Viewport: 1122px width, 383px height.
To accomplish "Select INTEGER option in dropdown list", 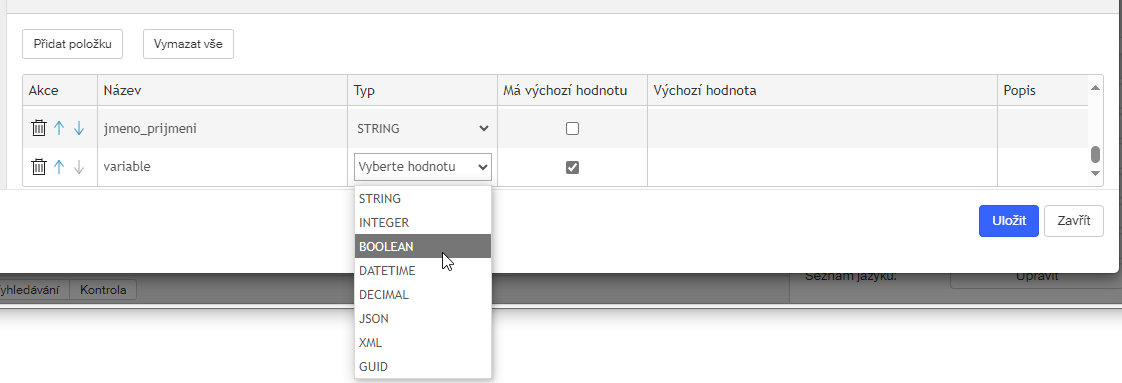I will click(x=423, y=223).
